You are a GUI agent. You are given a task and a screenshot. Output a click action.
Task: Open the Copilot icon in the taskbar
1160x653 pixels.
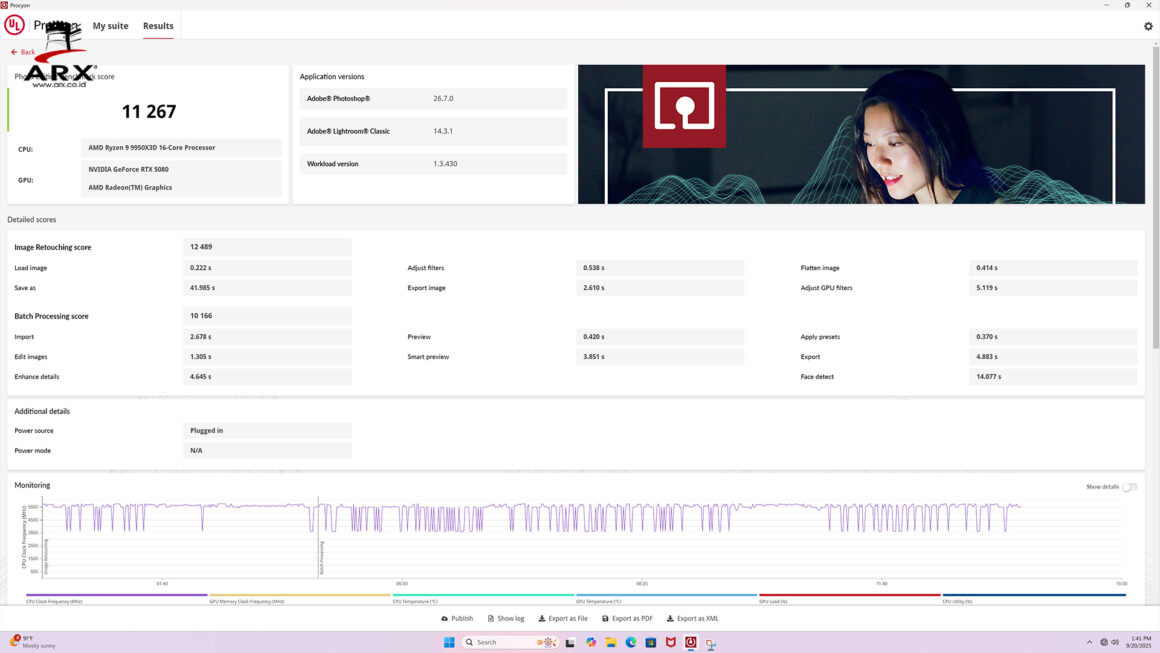(x=590, y=642)
